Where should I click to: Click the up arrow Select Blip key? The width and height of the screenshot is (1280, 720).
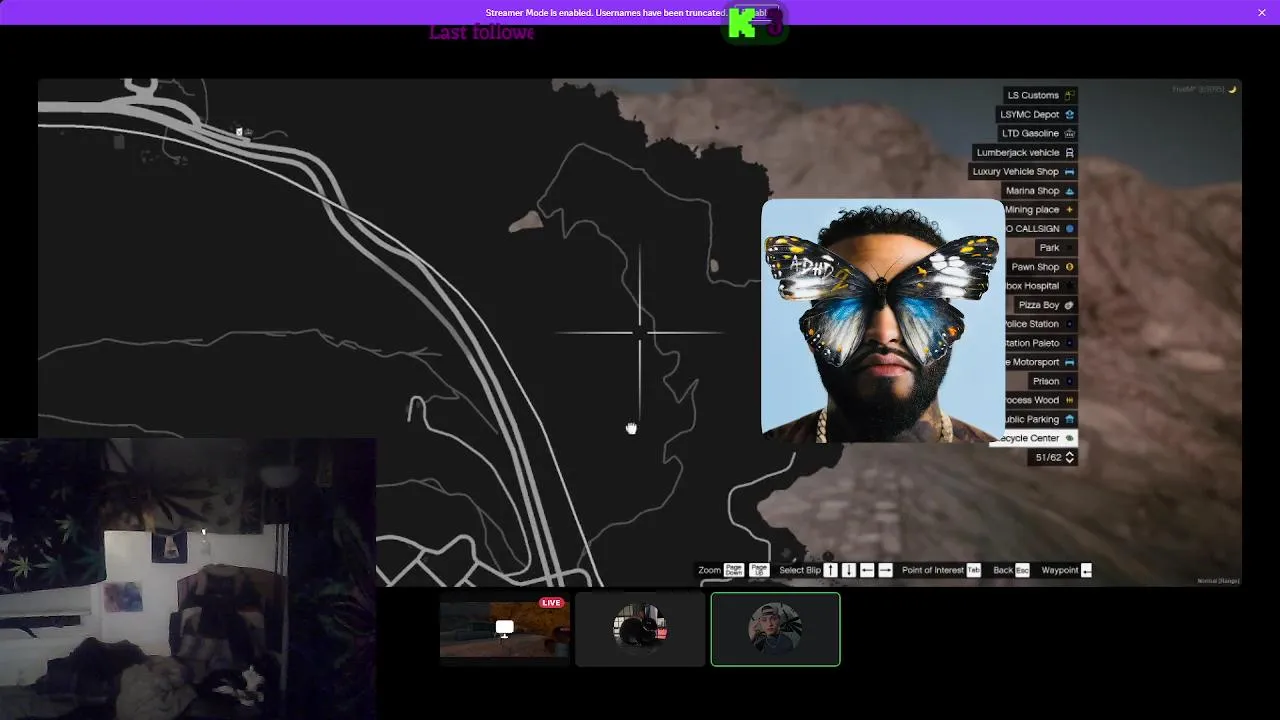830,570
